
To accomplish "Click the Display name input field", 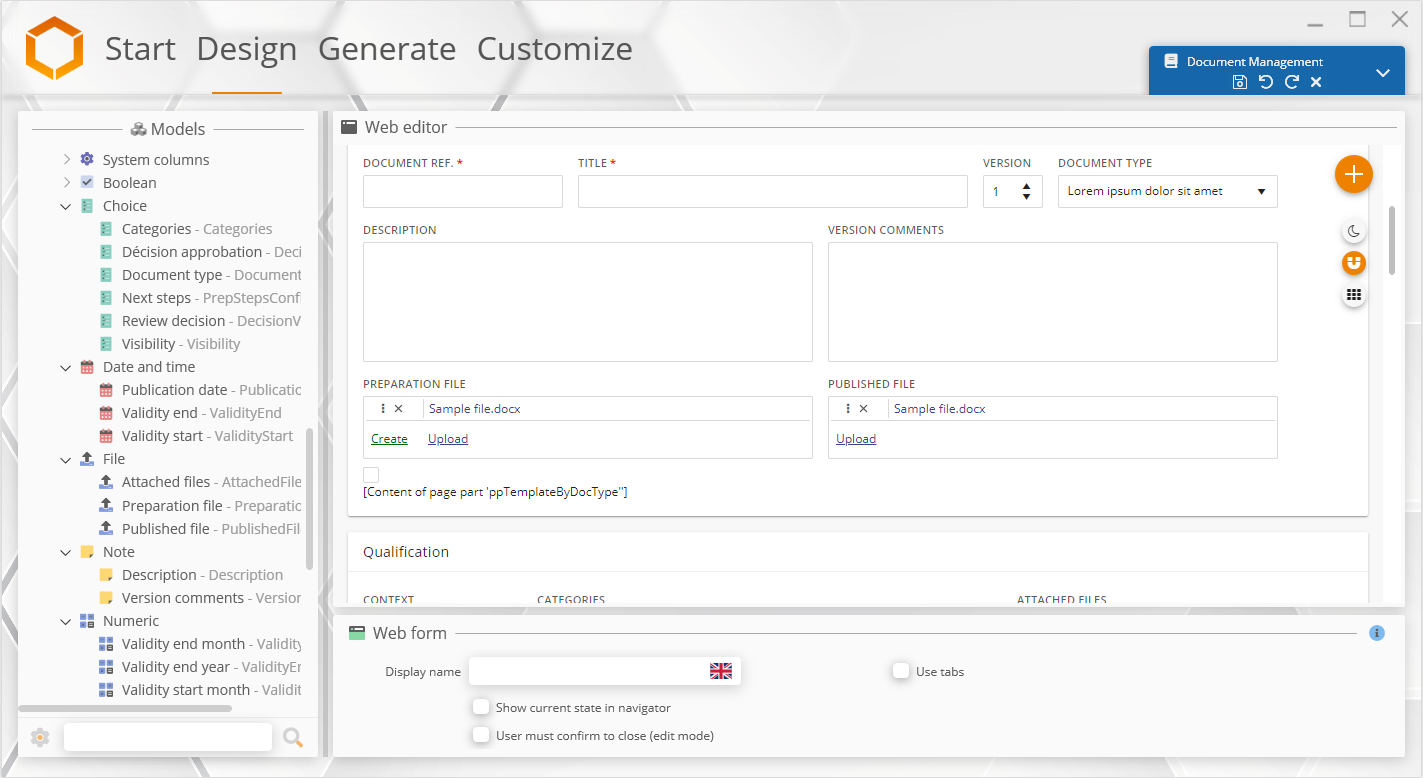I will [x=605, y=671].
